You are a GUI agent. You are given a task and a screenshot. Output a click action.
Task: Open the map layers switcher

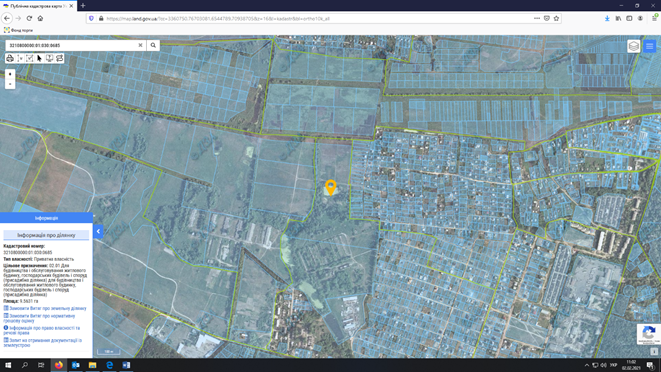[634, 46]
